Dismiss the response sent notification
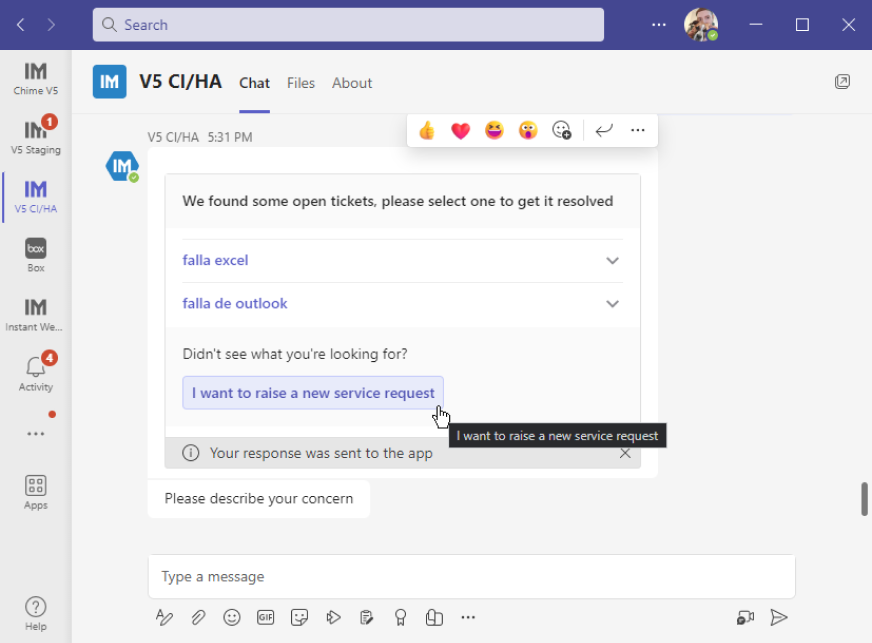872x643 pixels. click(625, 453)
